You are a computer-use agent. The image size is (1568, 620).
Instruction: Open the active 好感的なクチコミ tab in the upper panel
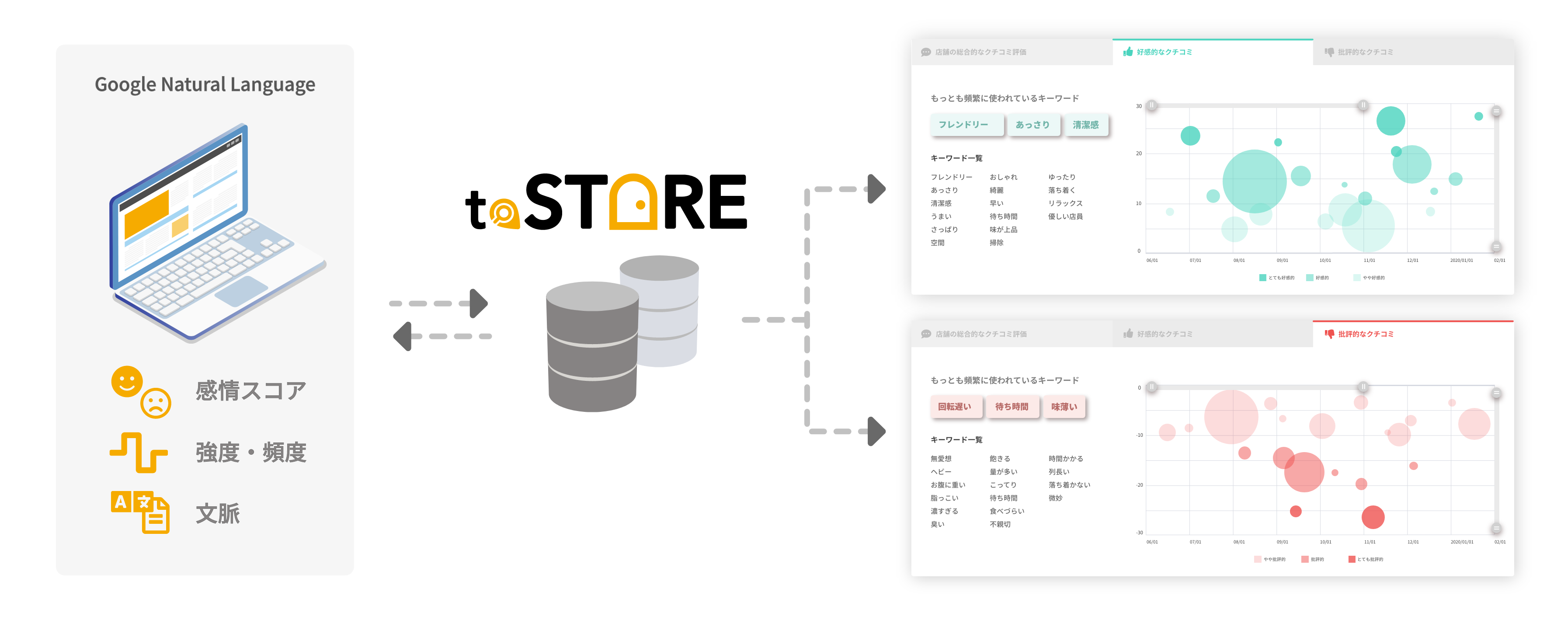[1212, 52]
